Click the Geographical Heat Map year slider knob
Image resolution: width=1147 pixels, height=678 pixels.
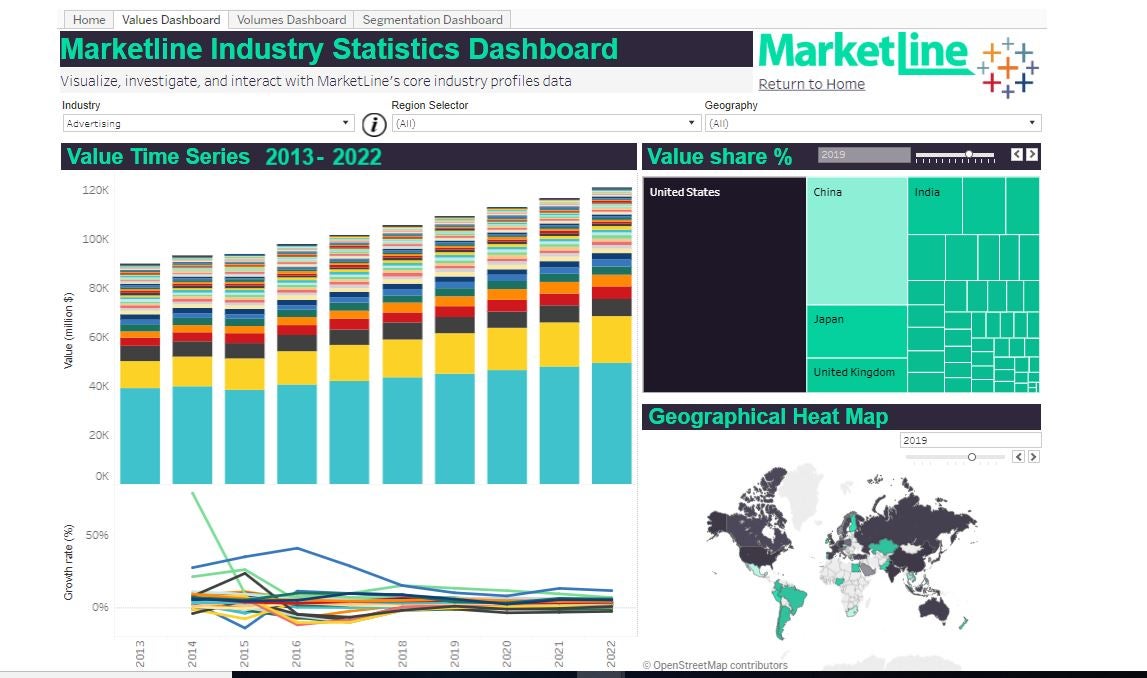[971, 456]
